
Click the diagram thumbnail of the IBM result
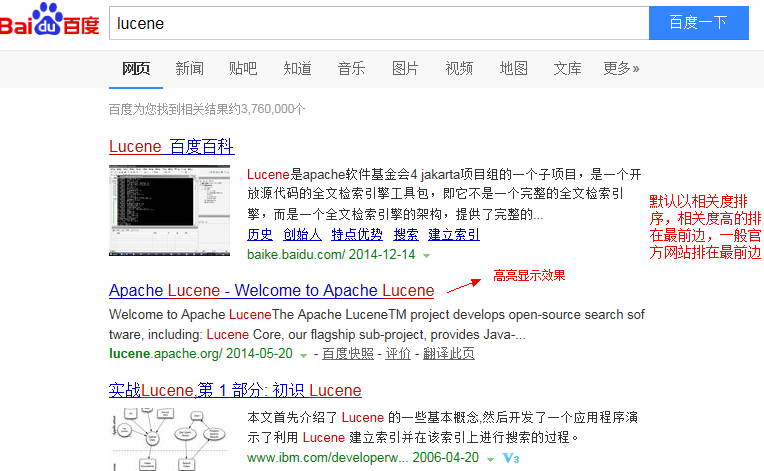169,440
